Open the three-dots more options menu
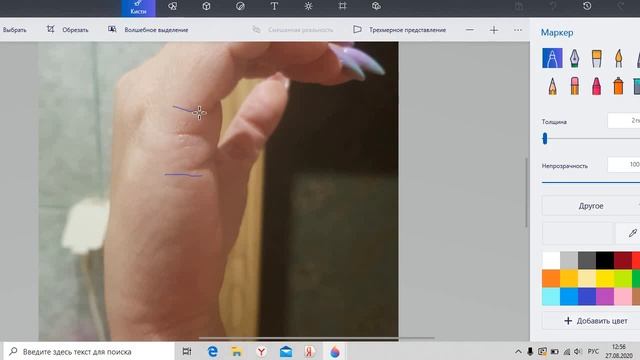The height and width of the screenshot is (360, 640). pos(518,30)
